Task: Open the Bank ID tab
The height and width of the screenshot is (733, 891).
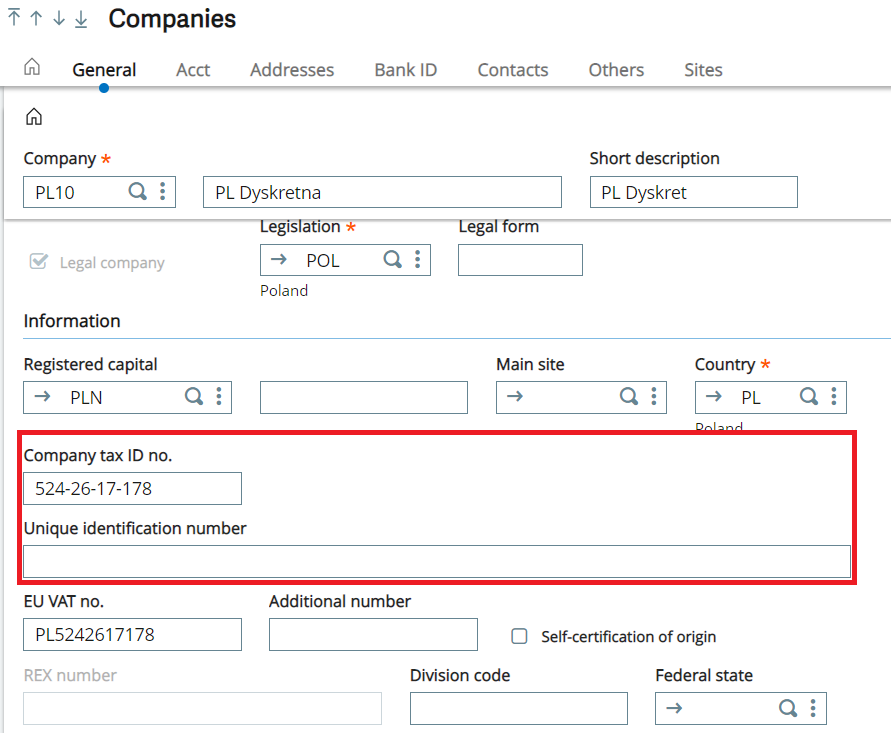Action: pos(406,70)
